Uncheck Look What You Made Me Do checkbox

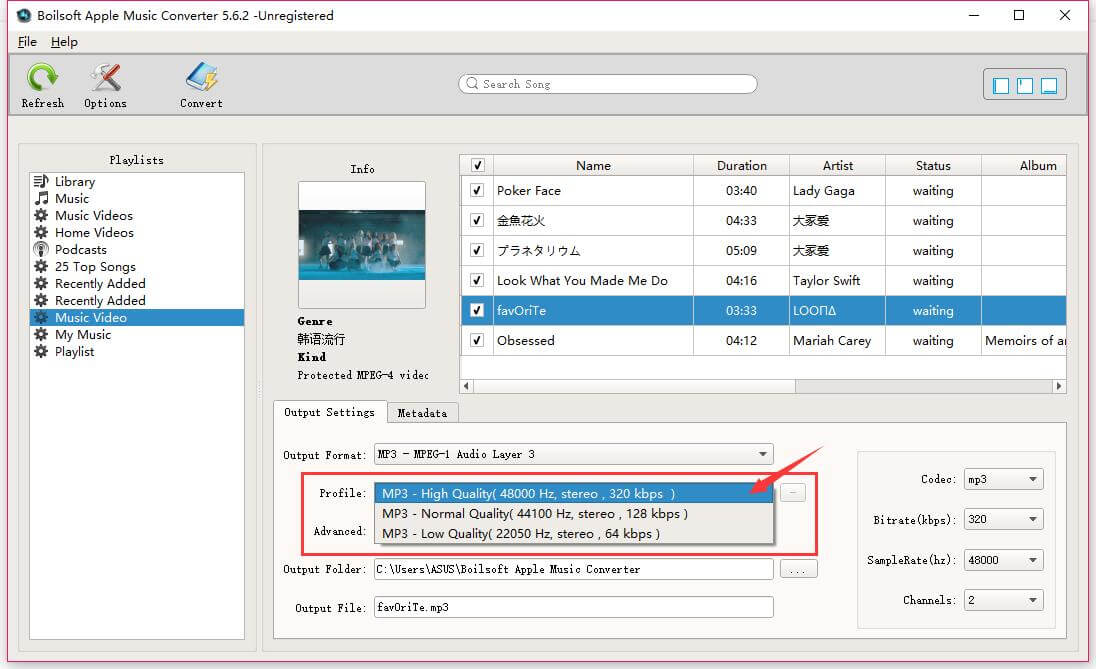(477, 280)
